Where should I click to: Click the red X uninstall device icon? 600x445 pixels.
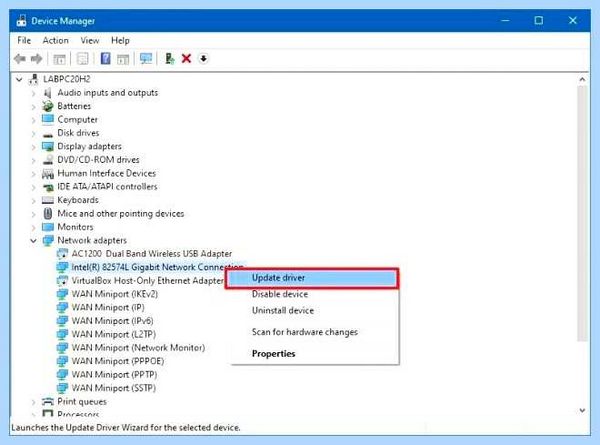click(x=186, y=59)
